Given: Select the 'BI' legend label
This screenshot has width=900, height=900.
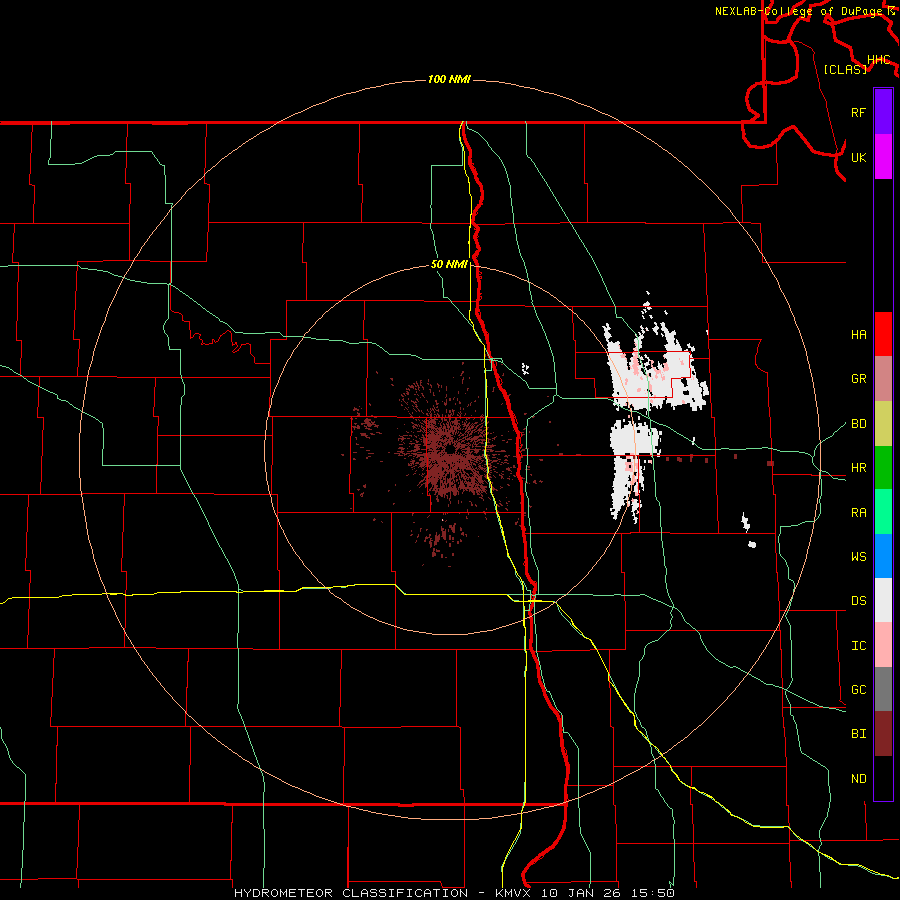Looking at the screenshot, I should (x=858, y=734).
